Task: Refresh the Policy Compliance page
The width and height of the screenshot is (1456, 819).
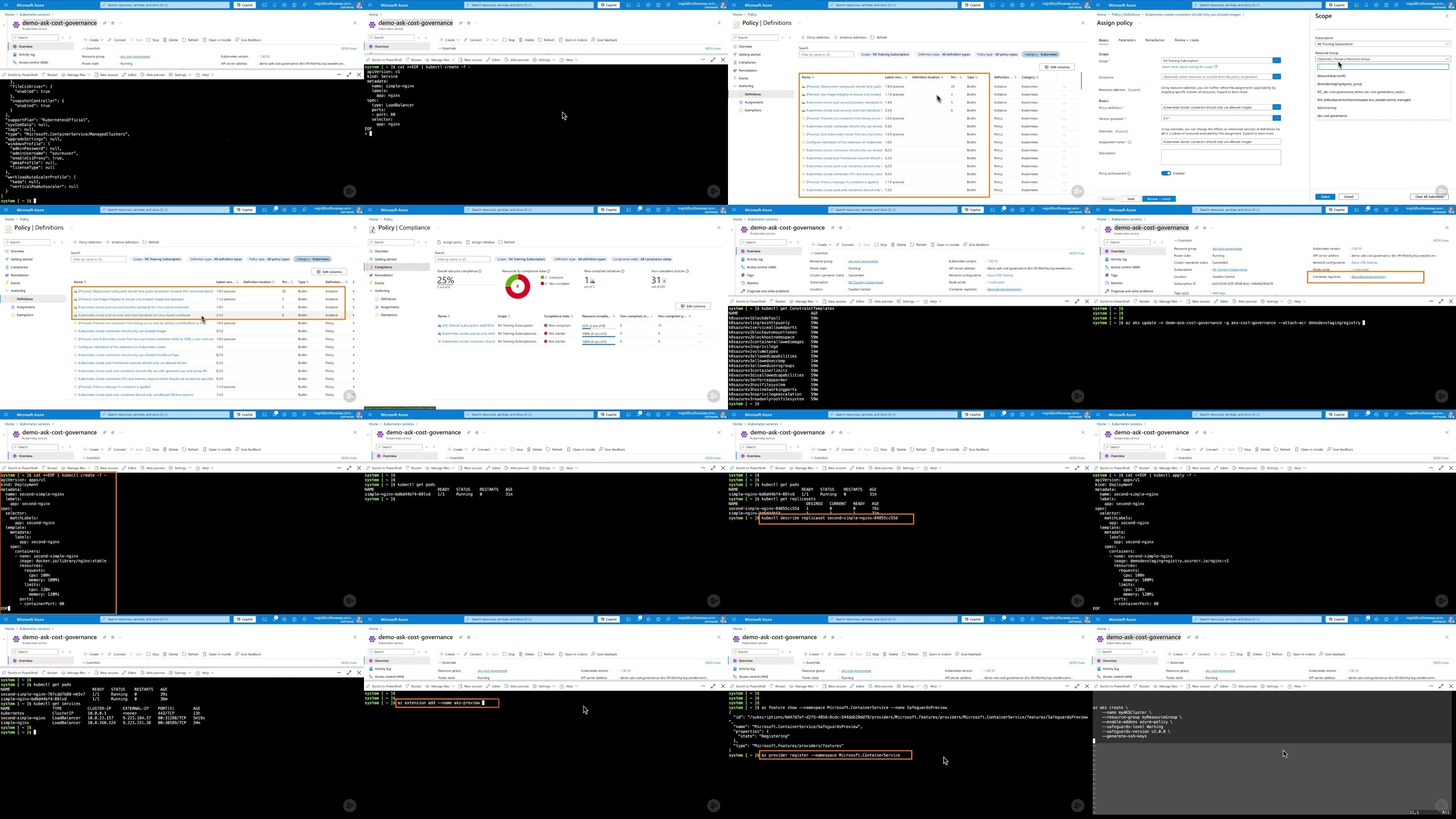Action: 506,242
